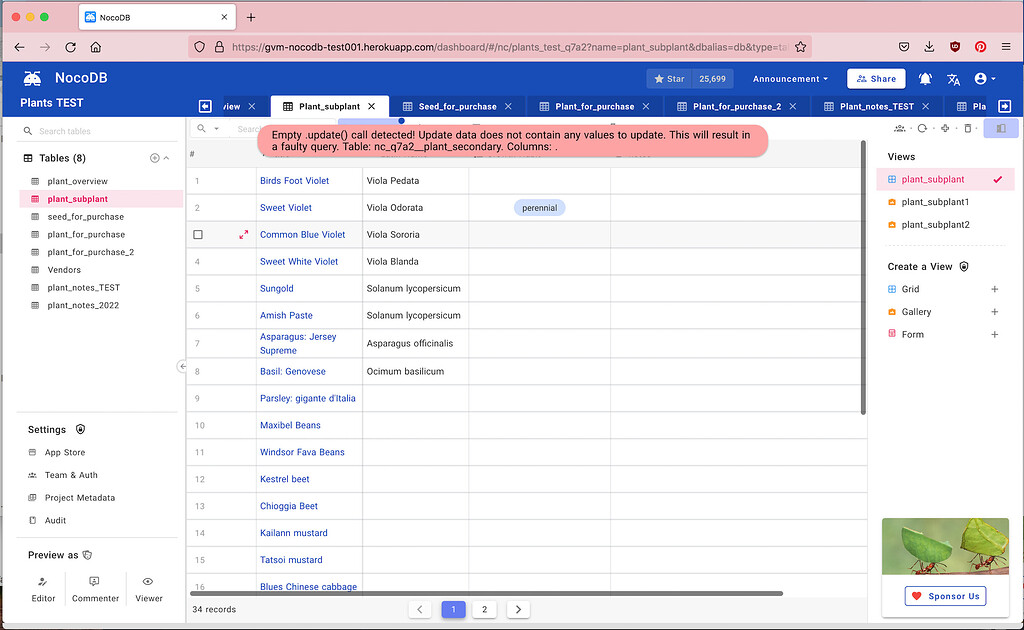Open the Announcement dropdown

coord(789,77)
